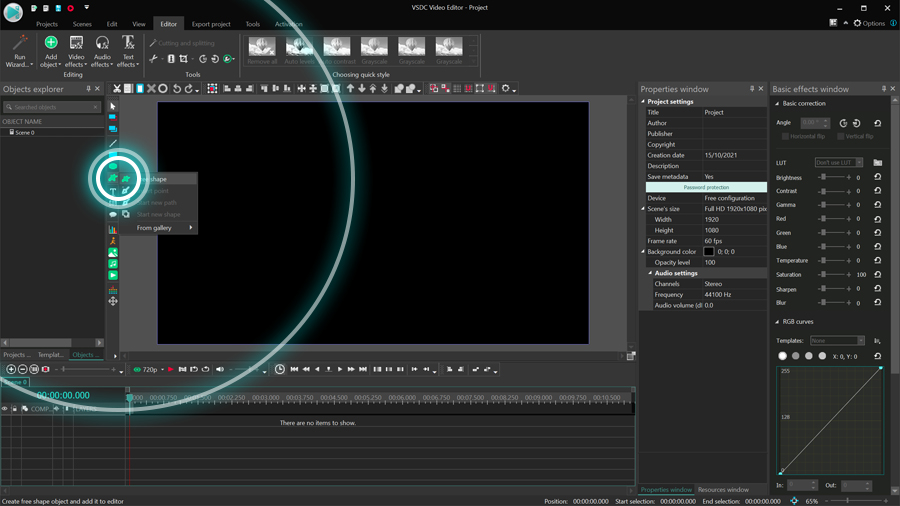Apply Auto levels quick style
The image size is (900, 506).
click(299, 50)
